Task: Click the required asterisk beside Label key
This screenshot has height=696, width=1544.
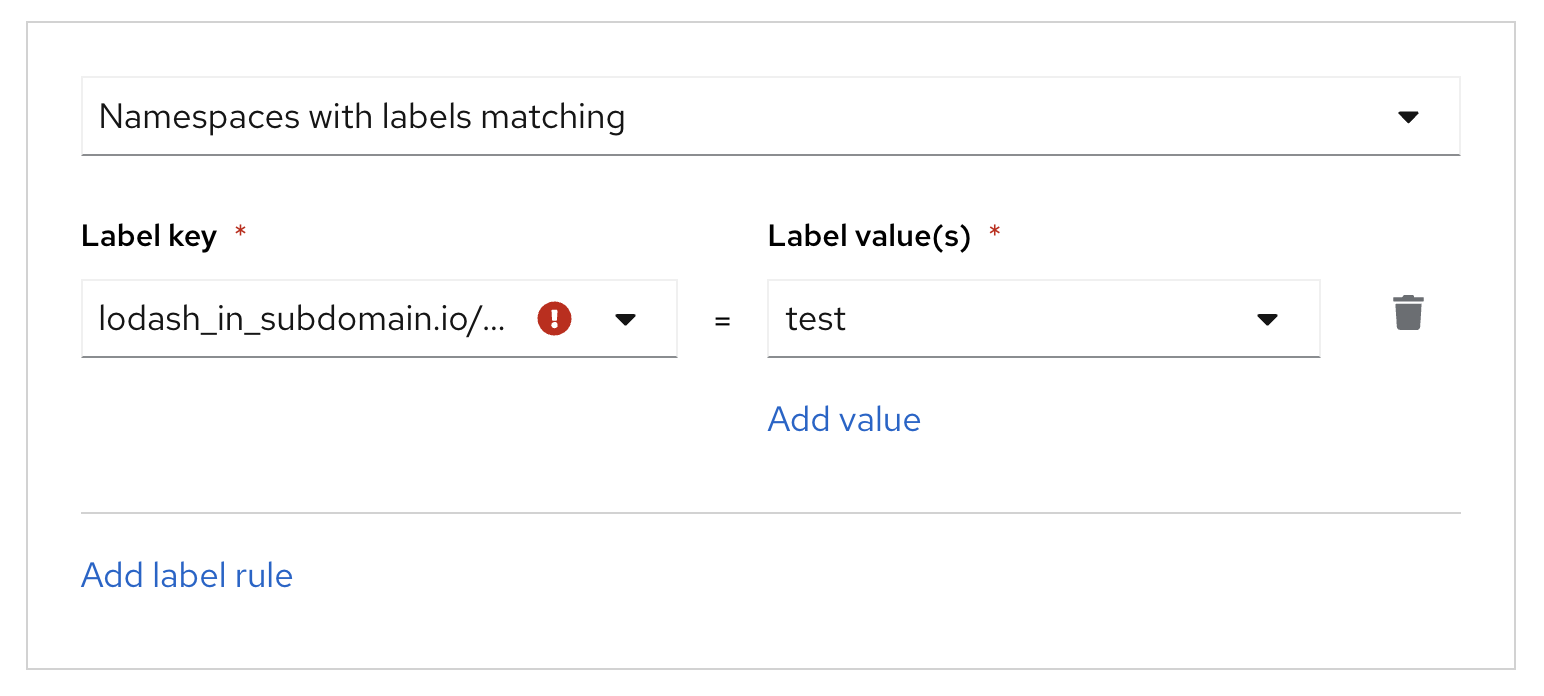Action: tap(239, 233)
